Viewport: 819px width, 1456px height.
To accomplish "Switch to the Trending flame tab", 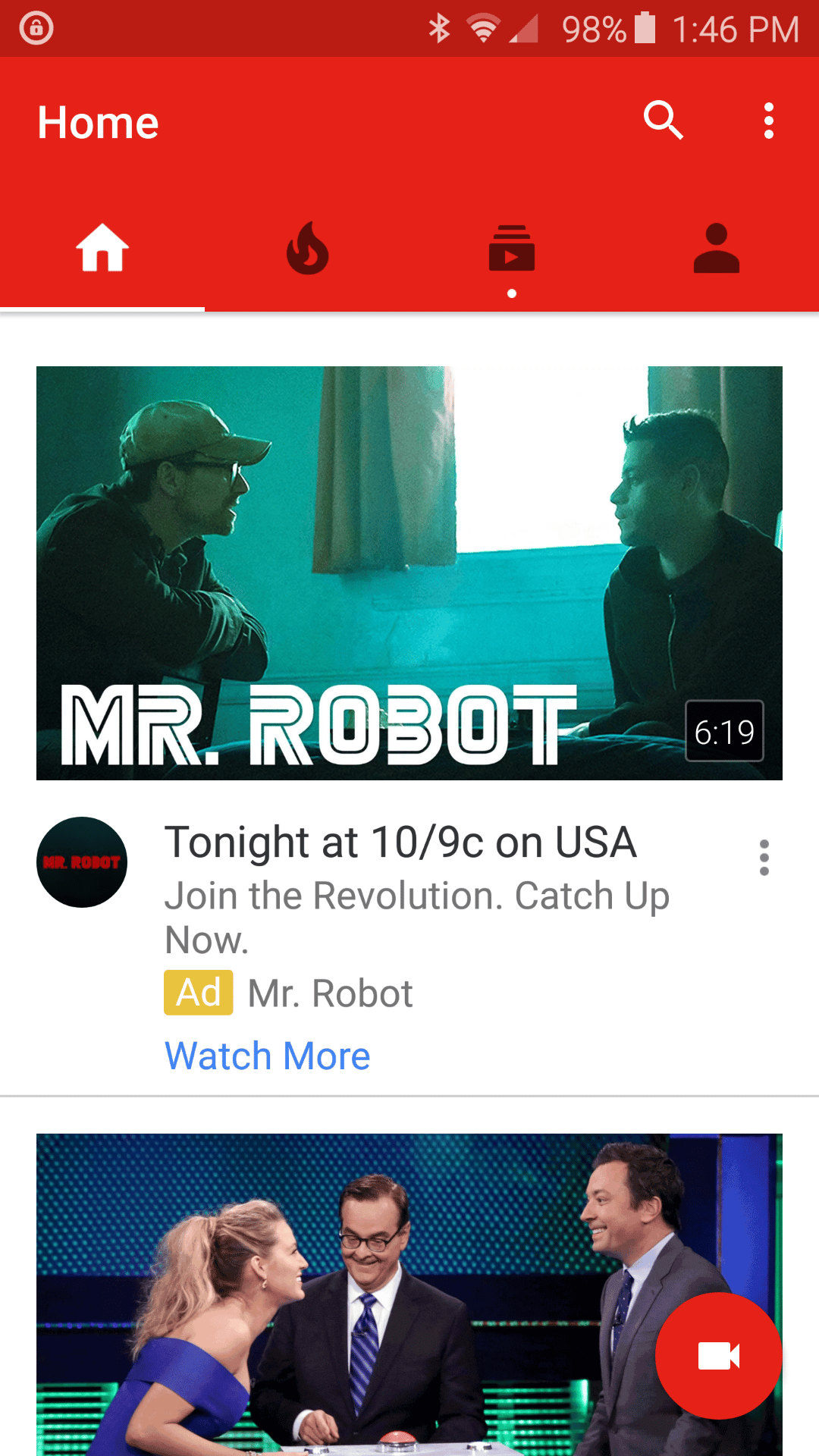I will [x=307, y=249].
